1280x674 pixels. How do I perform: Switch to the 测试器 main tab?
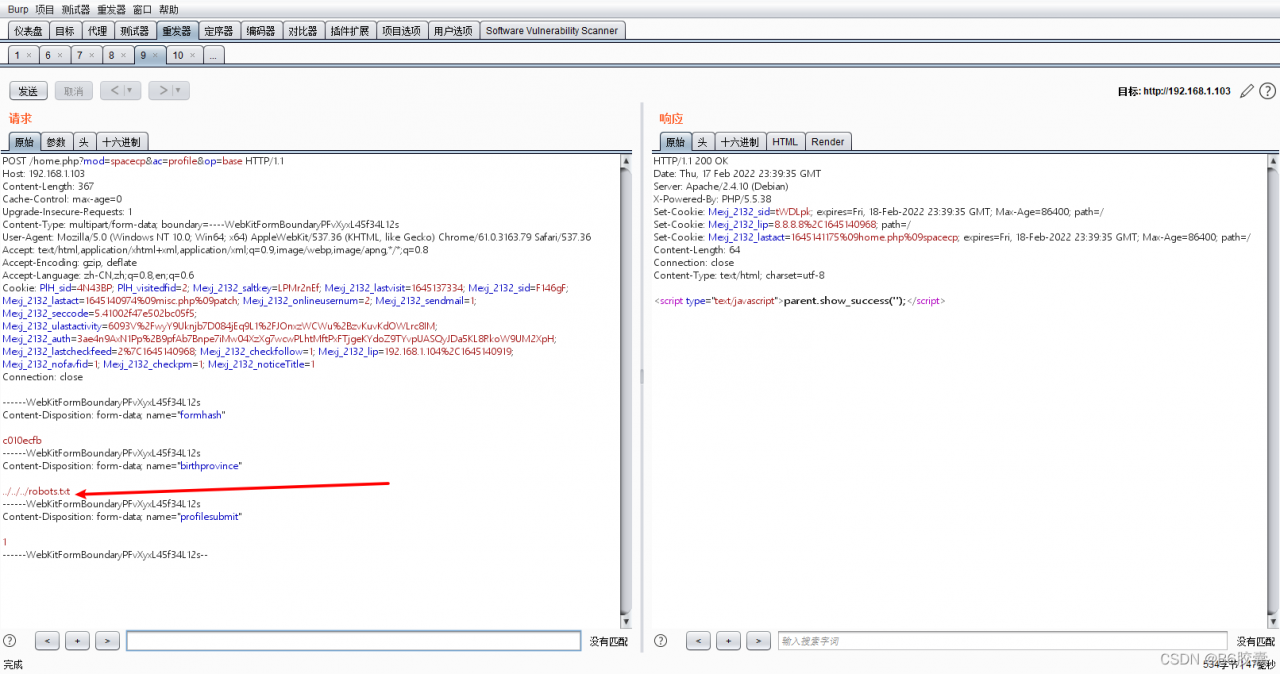[x=133, y=31]
